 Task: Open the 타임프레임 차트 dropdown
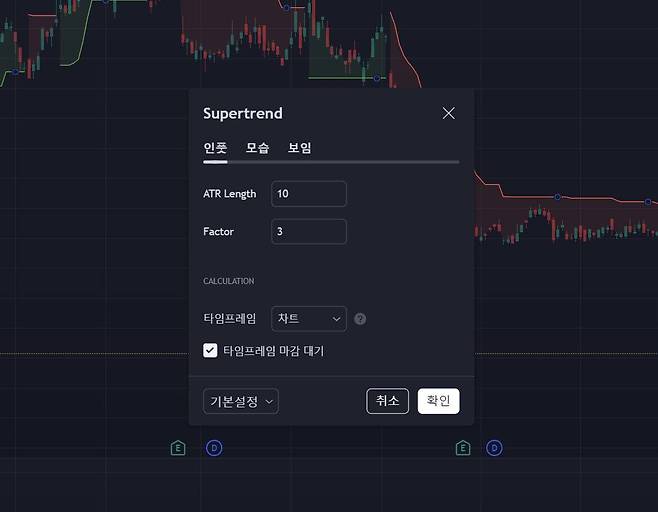[x=308, y=319]
